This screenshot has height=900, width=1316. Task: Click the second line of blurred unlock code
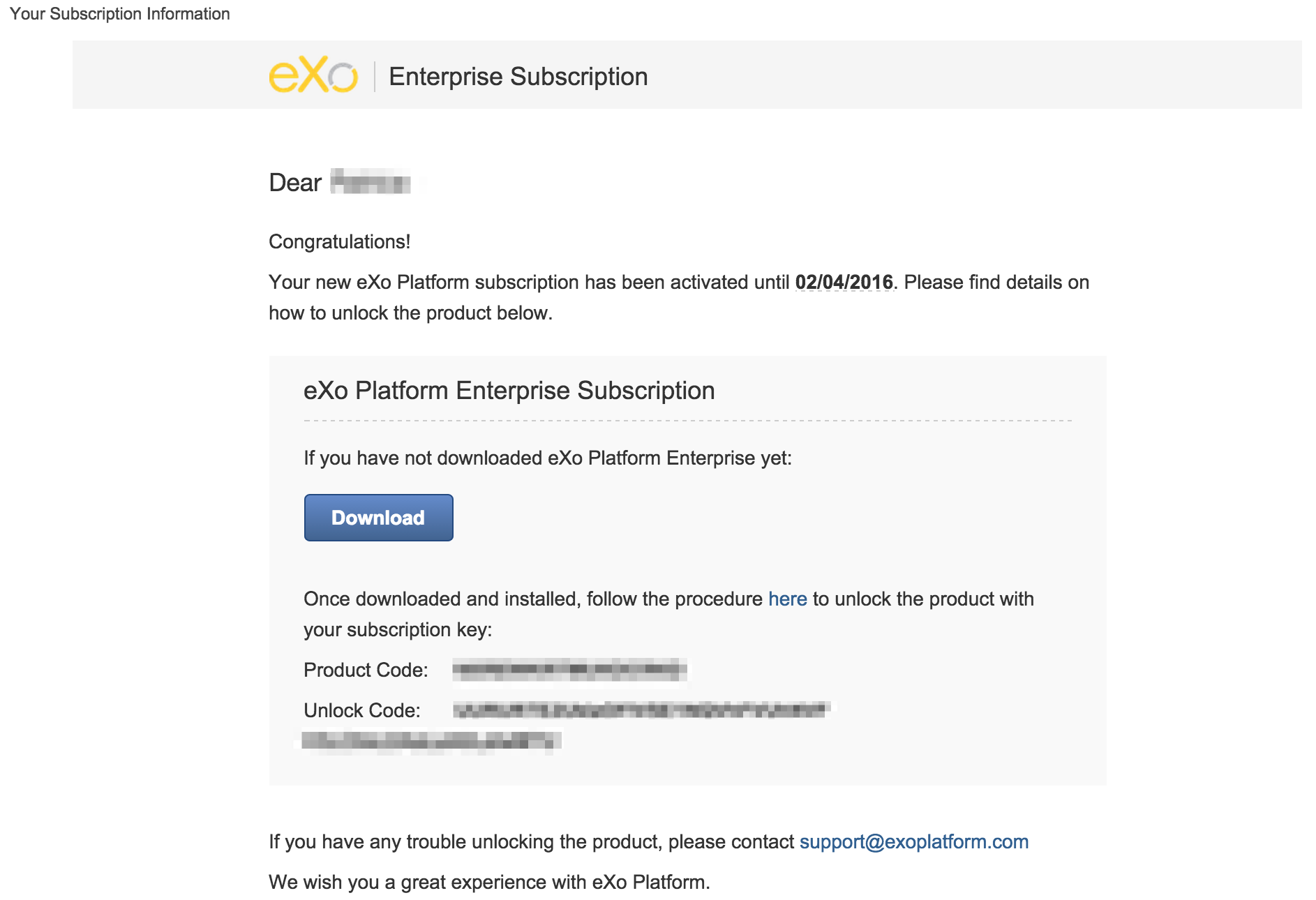pos(431,742)
